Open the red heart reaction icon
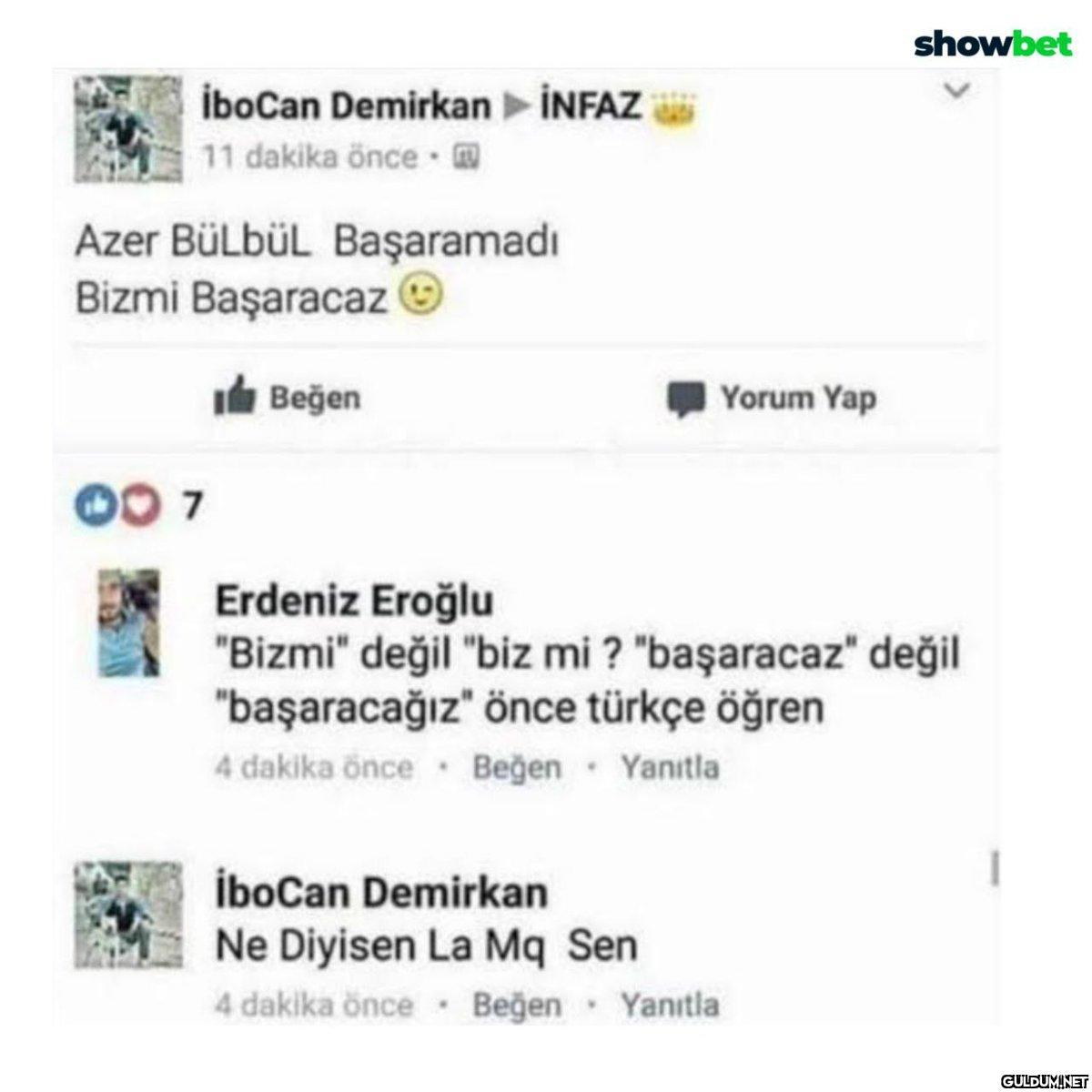This screenshot has height=1092, width=1092. 137,506
